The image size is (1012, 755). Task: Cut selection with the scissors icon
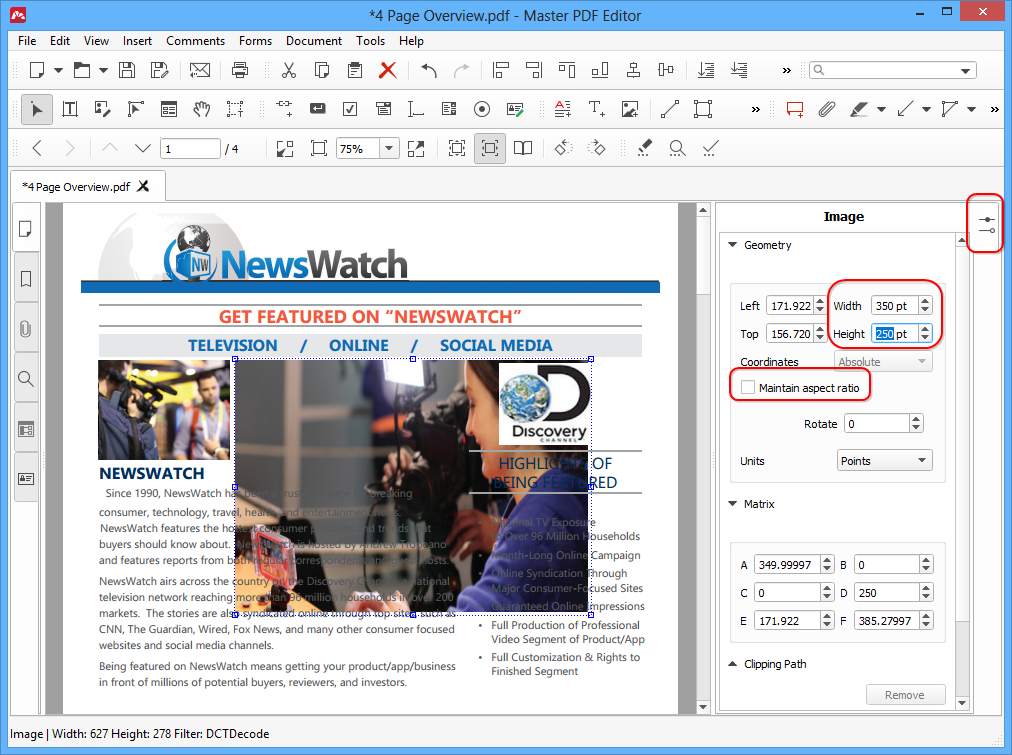coord(288,70)
